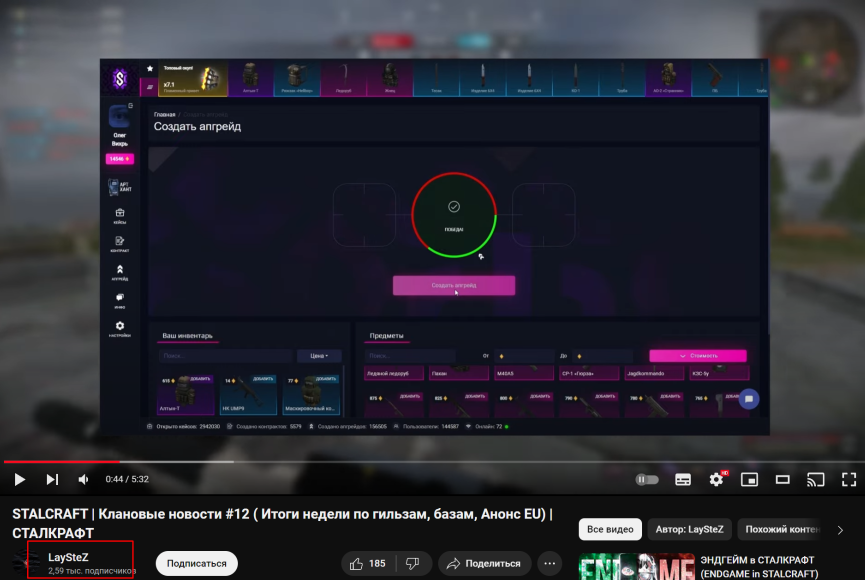
Task: Like the video with 185 likes
Action: [x=367, y=563]
